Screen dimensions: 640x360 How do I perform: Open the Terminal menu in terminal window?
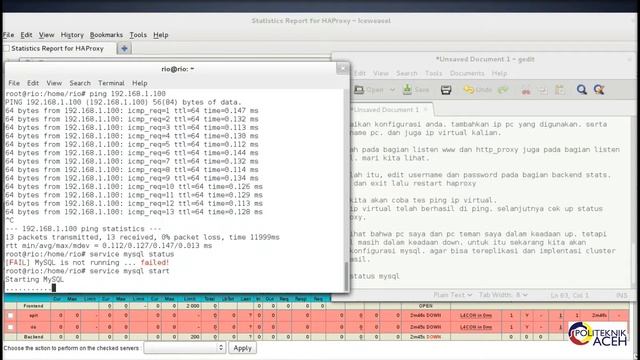click(111, 83)
